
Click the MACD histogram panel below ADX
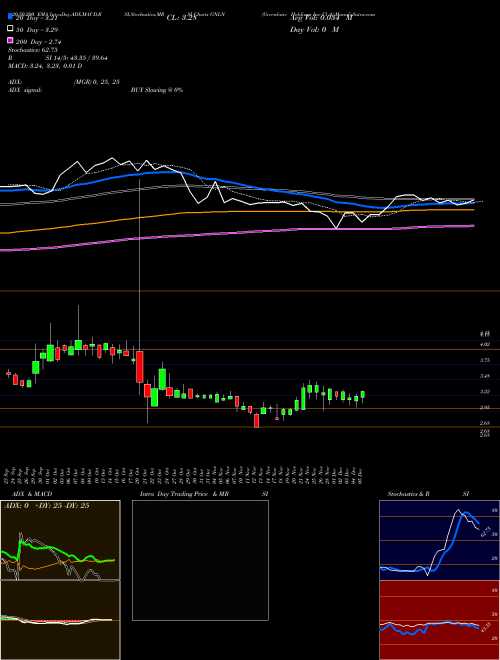tap(60, 620)
